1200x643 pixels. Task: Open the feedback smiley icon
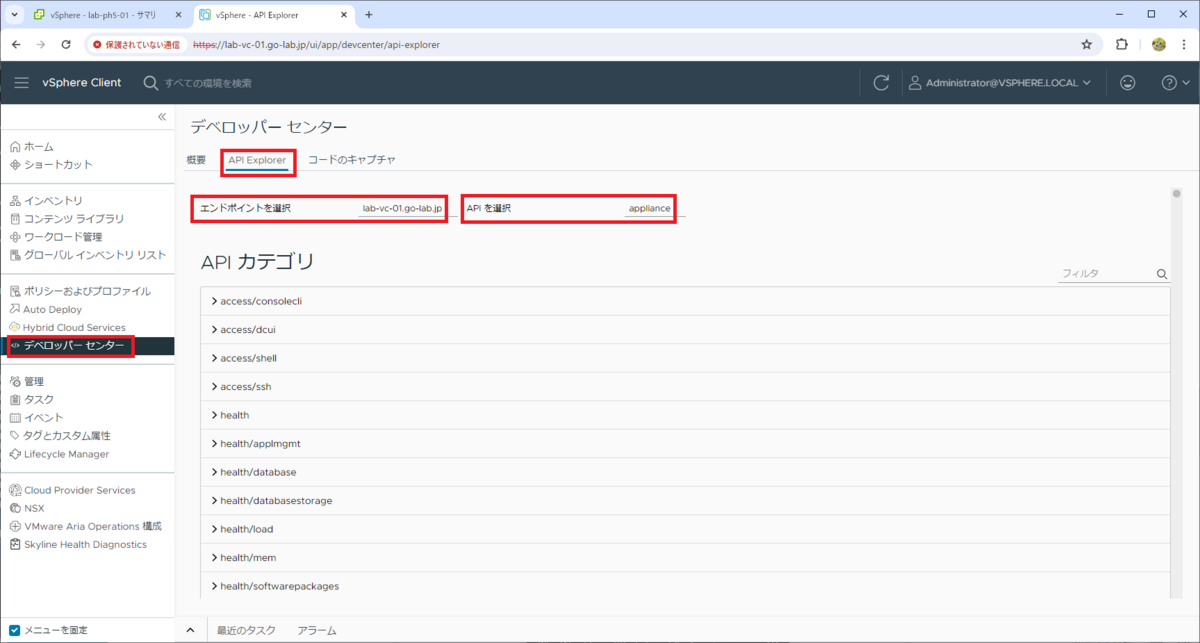click(1128, 83)
